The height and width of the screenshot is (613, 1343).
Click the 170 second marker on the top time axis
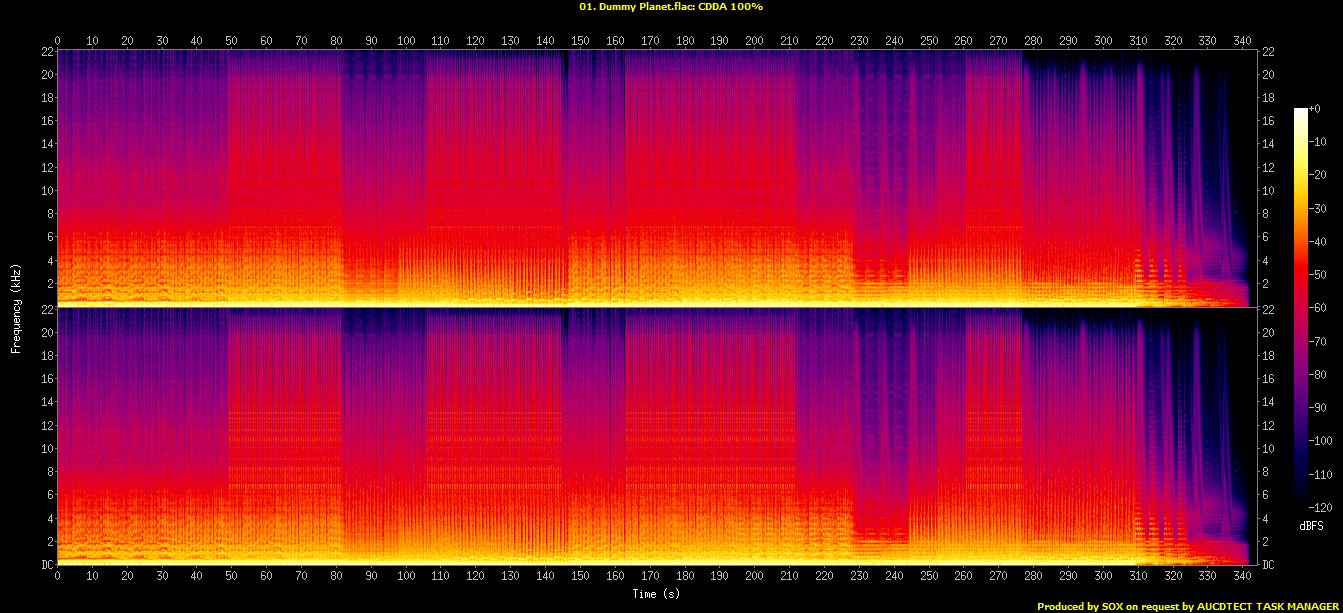(650, 41)
